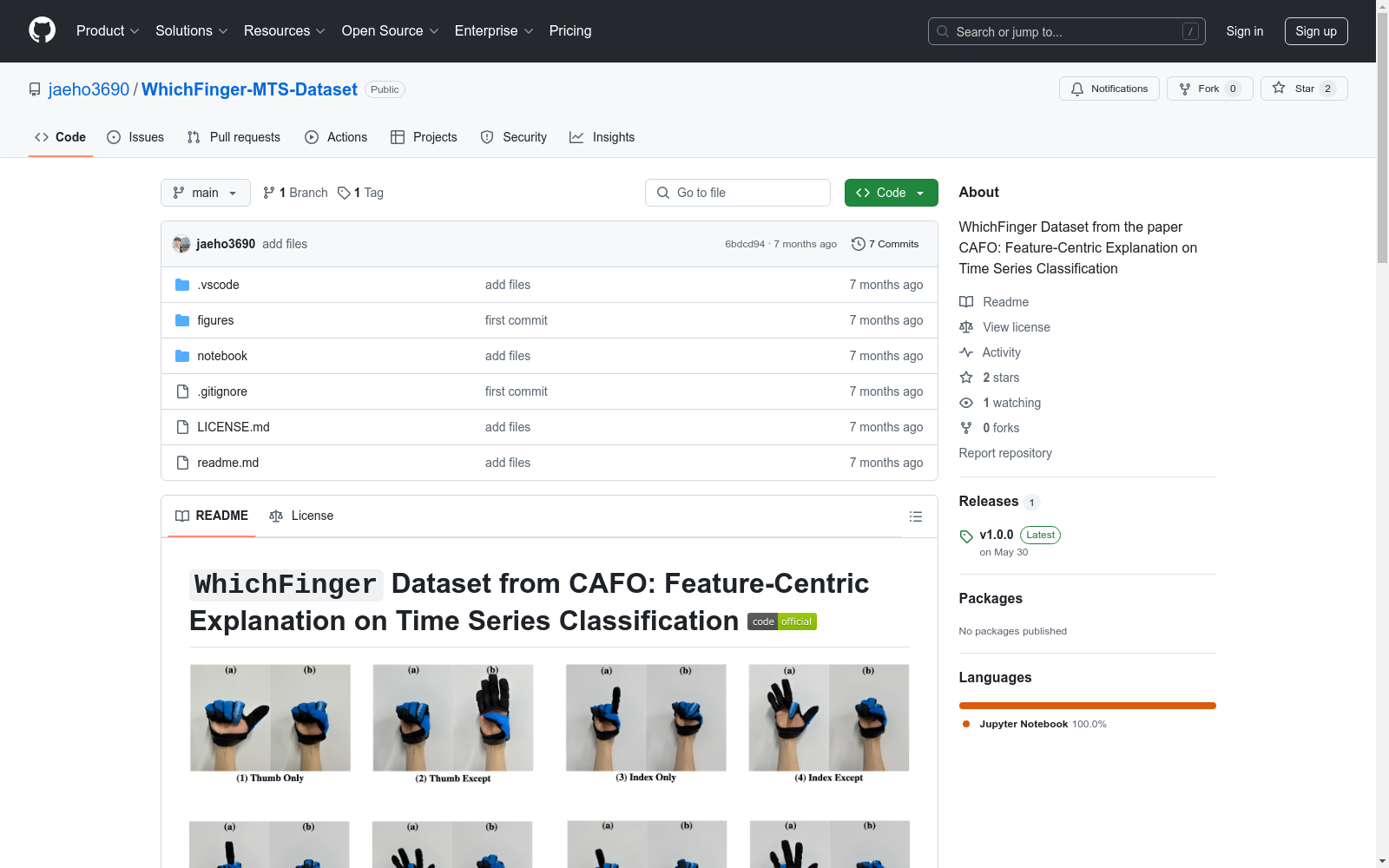Click the Jupyter Notebook language bar
The image size is (1389, 868).
click(1088, 706)
